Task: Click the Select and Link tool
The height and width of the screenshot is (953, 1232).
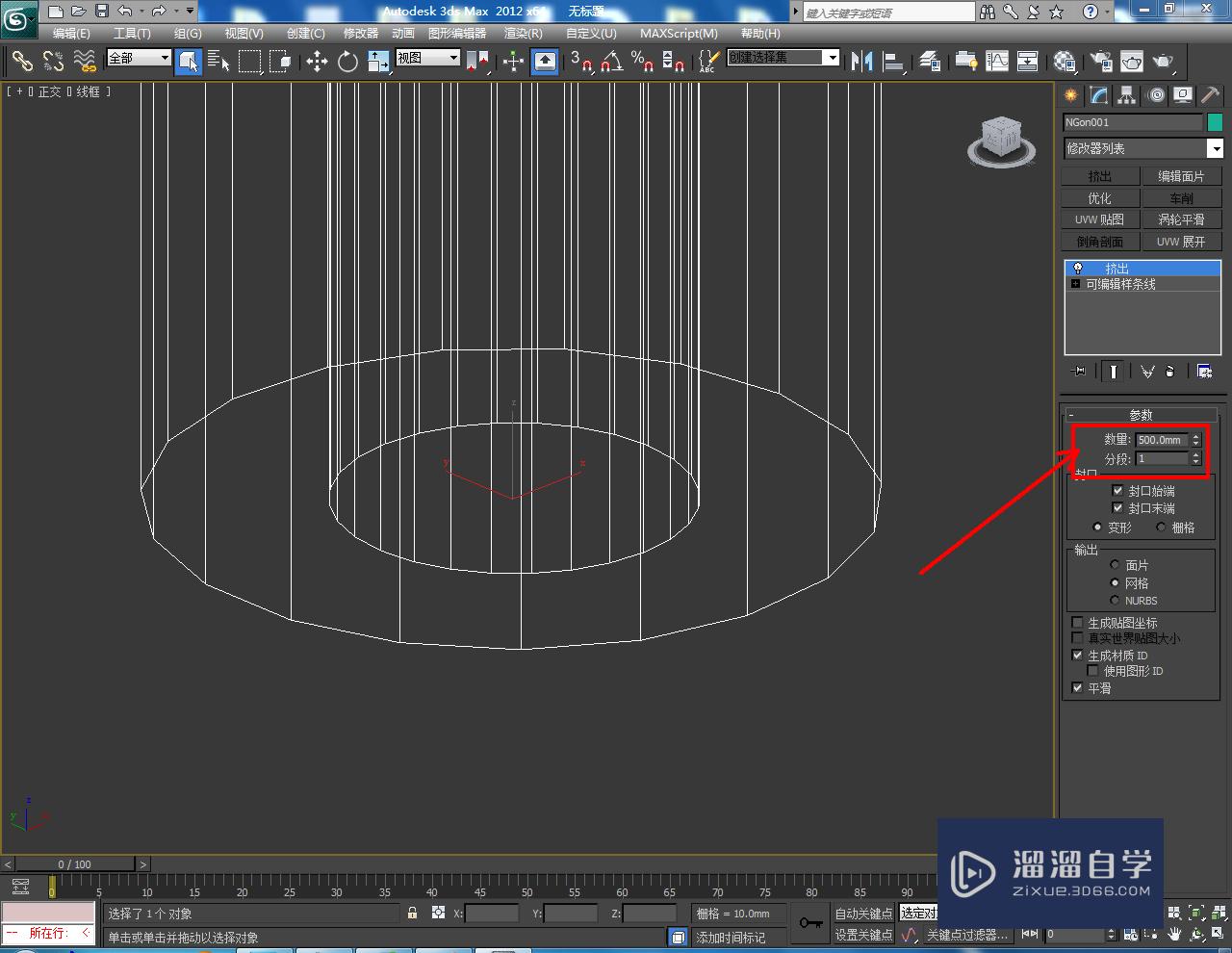Action: point(22,62)
